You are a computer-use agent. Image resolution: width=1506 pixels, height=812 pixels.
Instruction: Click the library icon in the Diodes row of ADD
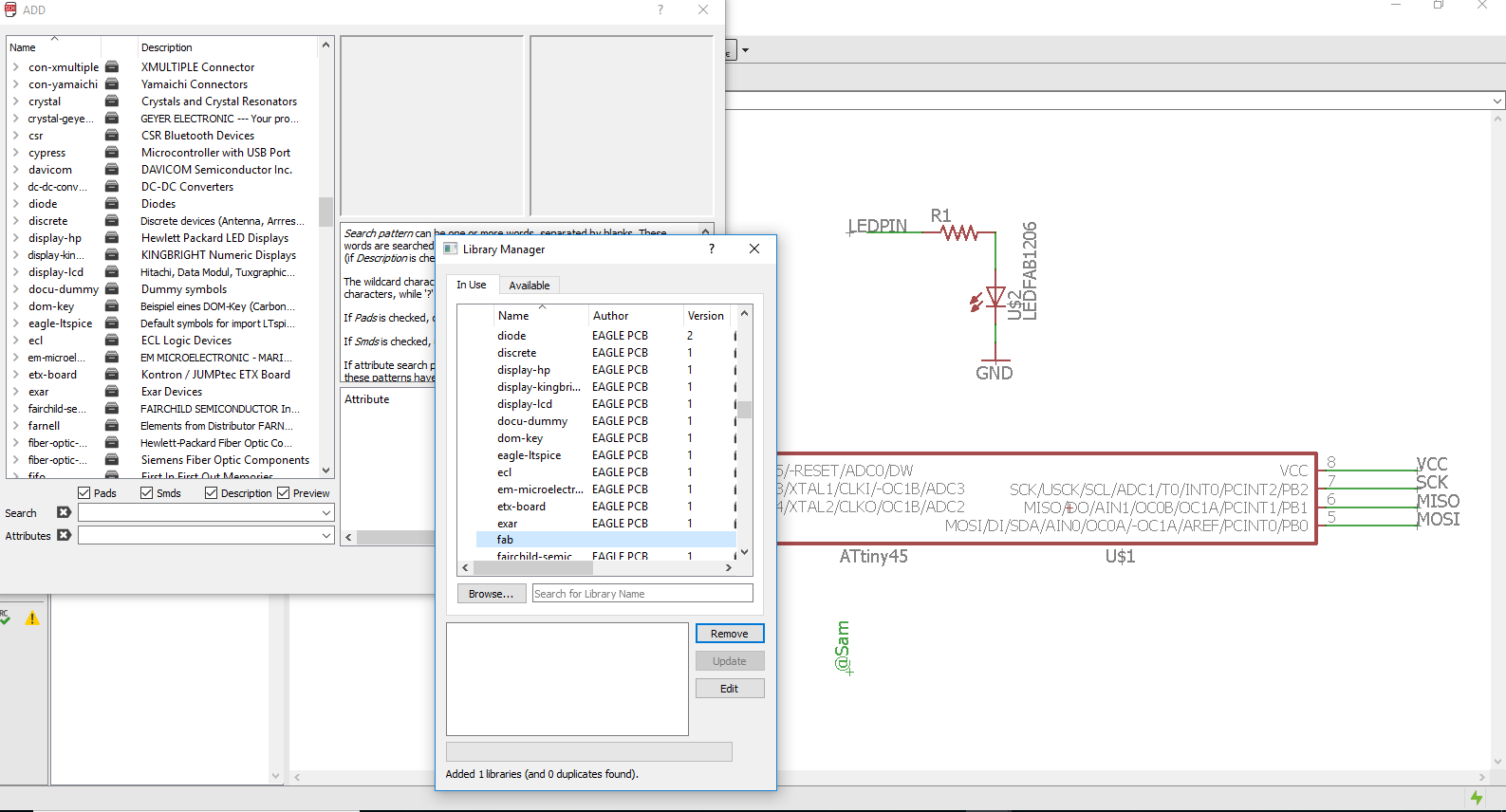[112, 204]
